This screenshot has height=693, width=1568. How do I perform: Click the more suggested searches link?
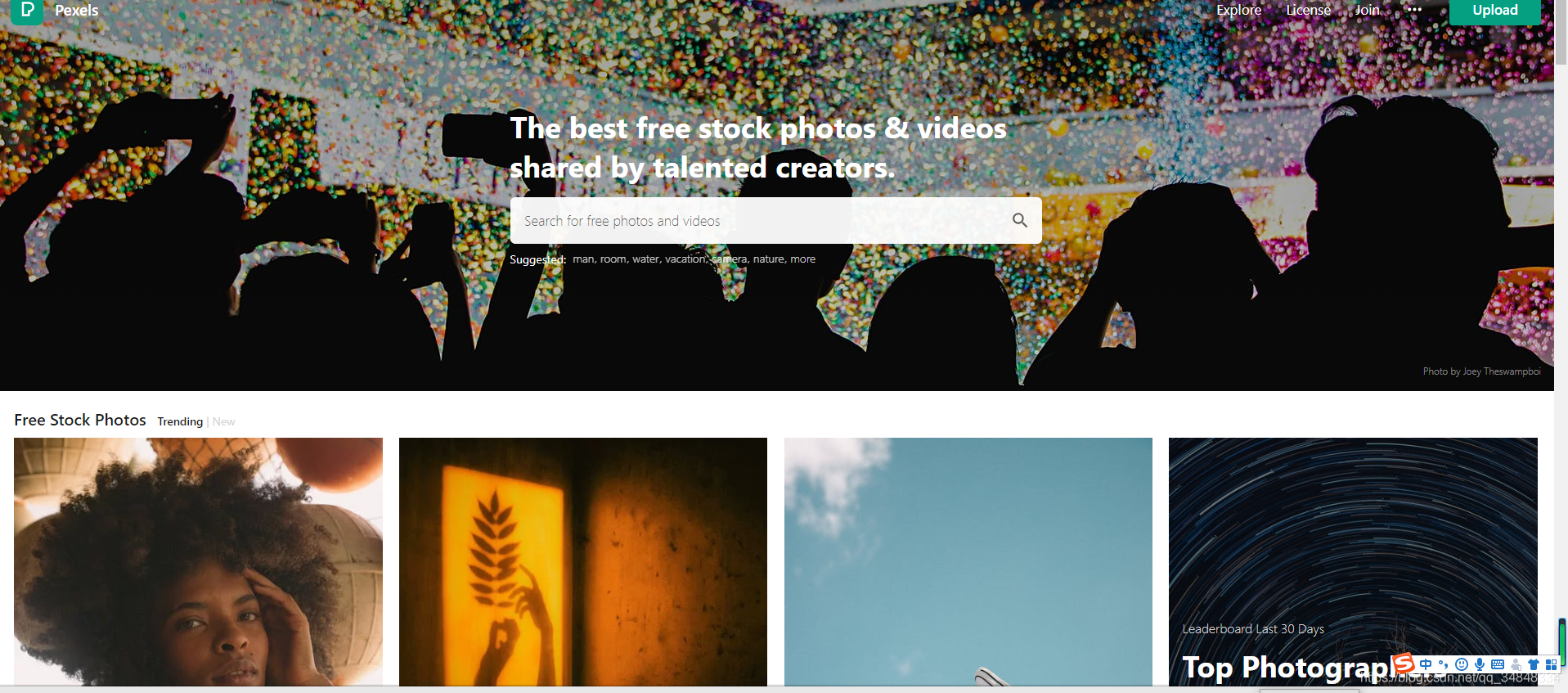point(802,259)
